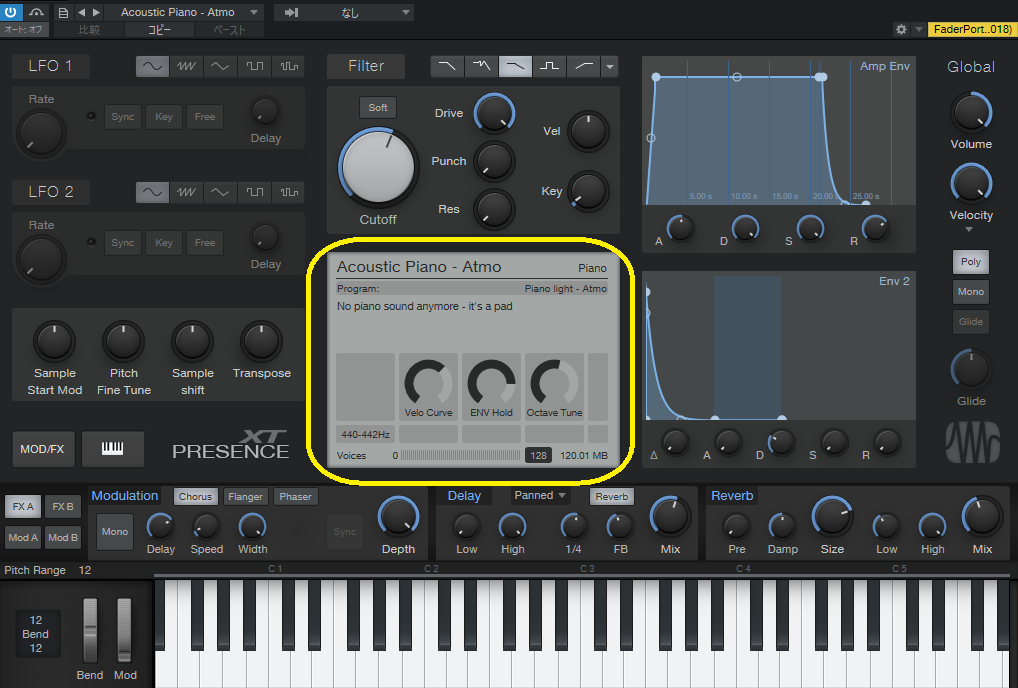Choose the first lowpass filter shape icon
Image resolution: width=1018 pixels, height=688 pixels.
[x=447, y=66]
